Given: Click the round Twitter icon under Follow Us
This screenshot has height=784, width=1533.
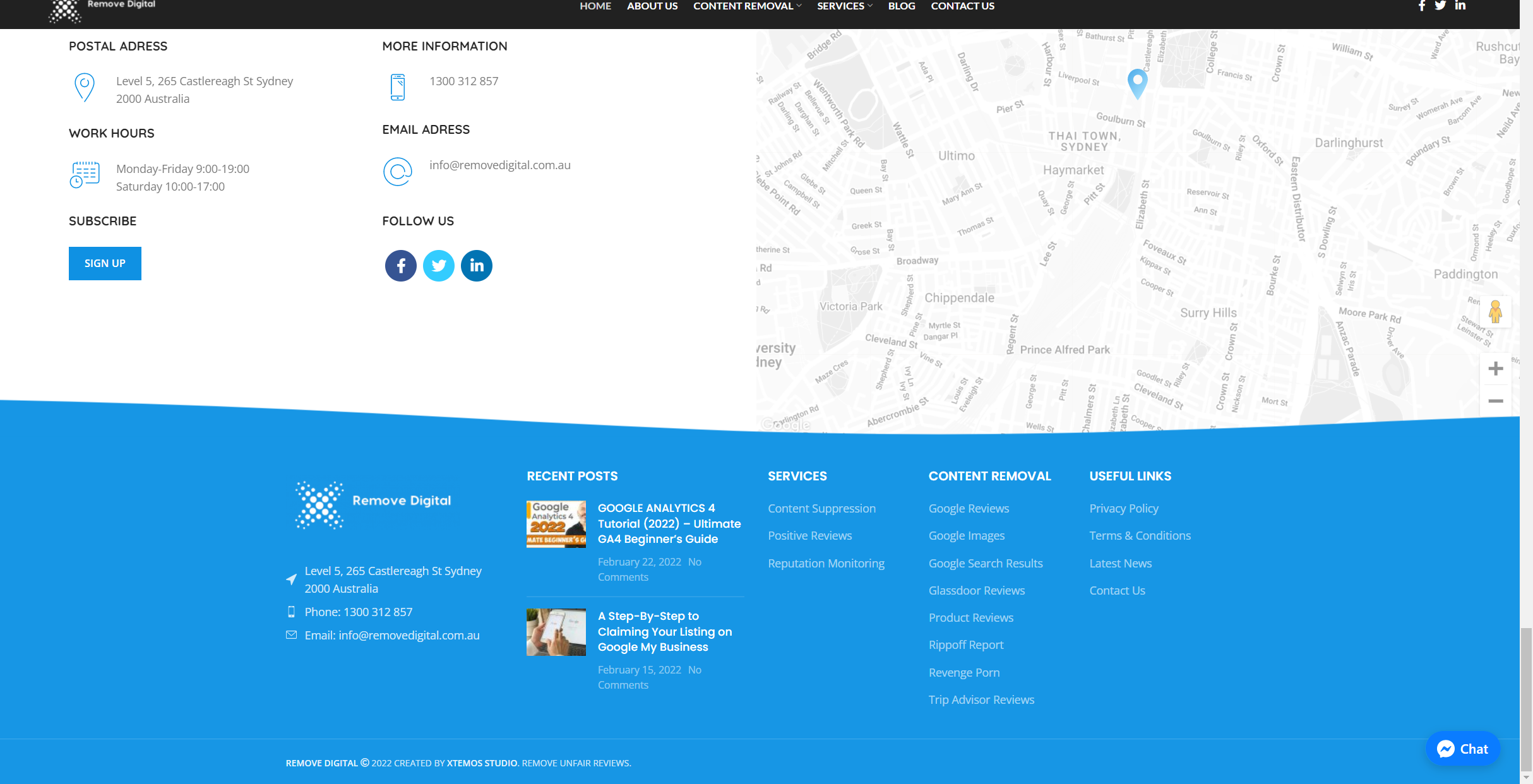Looking at the screenshot, I should (x=438, y=266).
